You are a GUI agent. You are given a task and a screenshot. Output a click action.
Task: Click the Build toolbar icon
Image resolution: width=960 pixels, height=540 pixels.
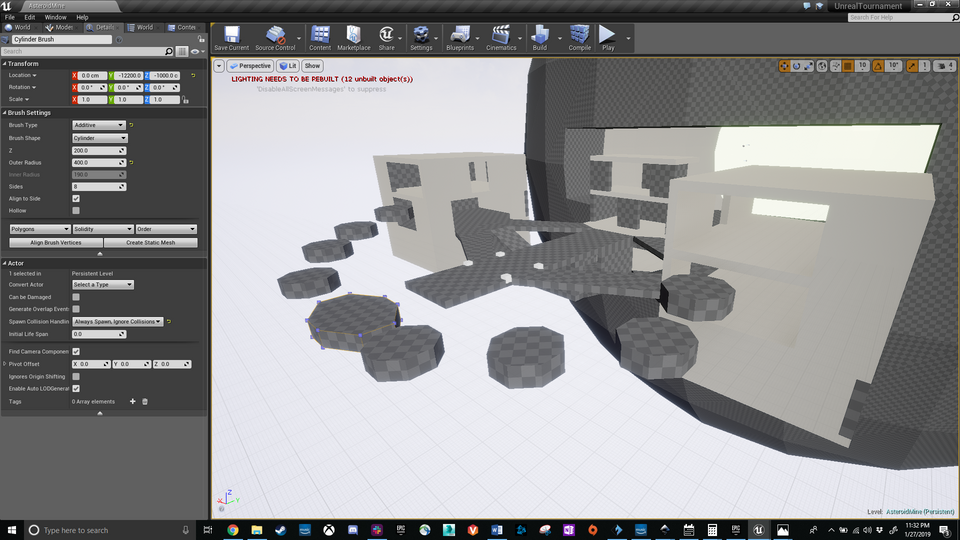539,38
